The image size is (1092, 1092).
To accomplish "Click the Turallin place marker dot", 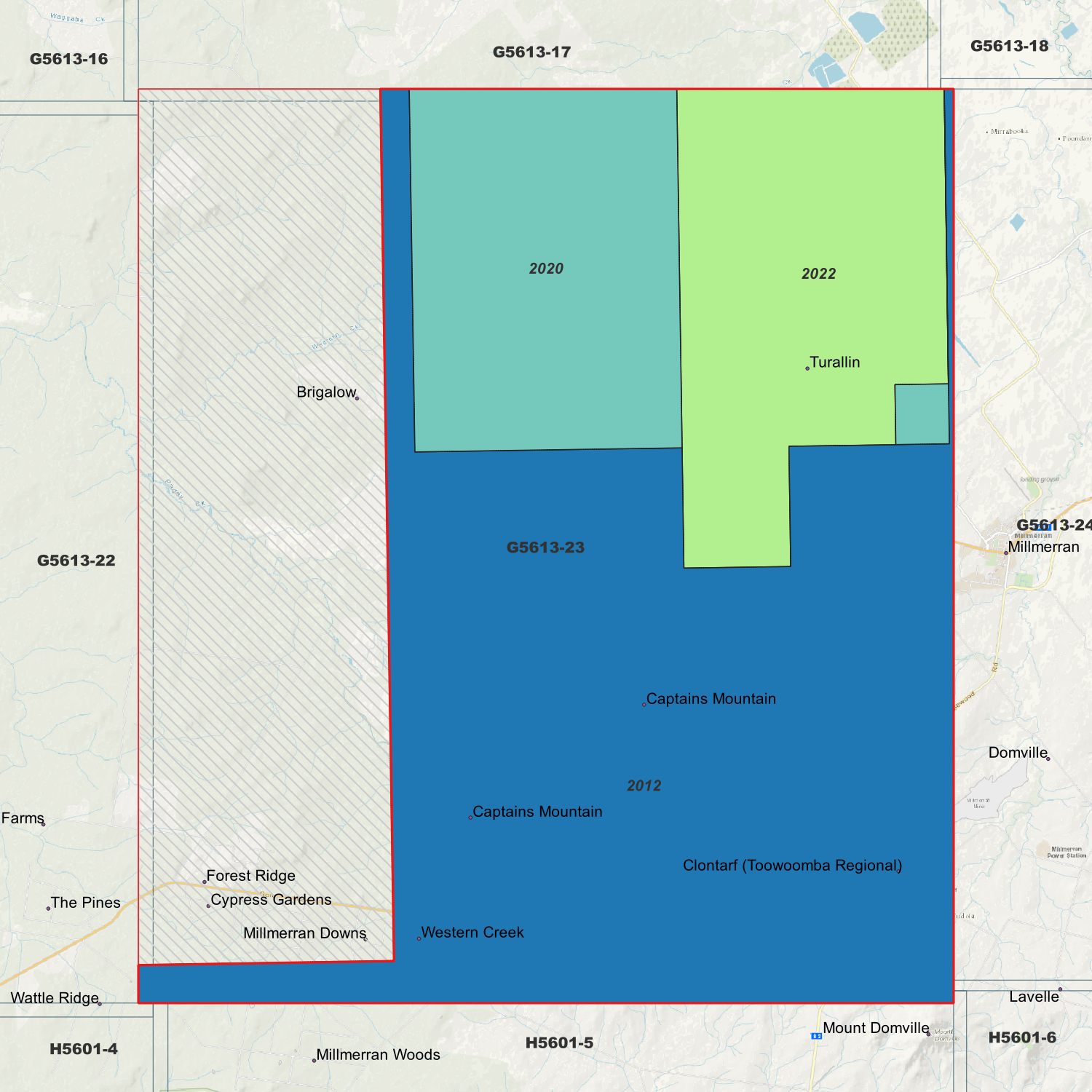I will [x=807, y=368].
